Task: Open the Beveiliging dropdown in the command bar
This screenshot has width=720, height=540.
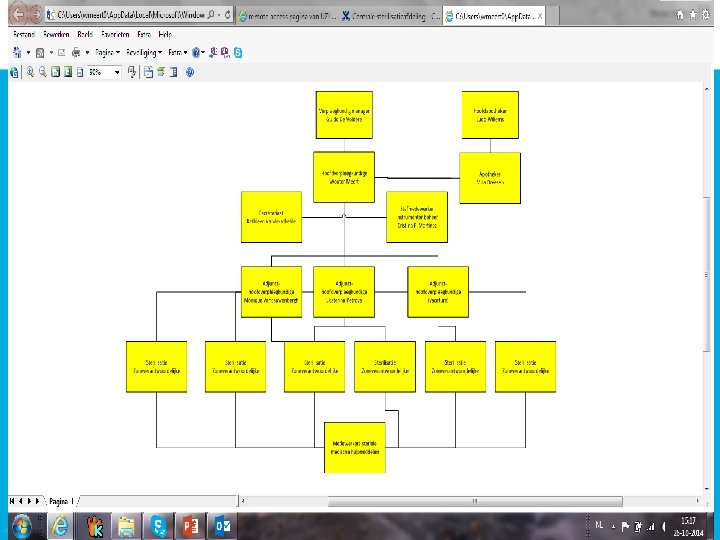Action: tap(144, 53)
